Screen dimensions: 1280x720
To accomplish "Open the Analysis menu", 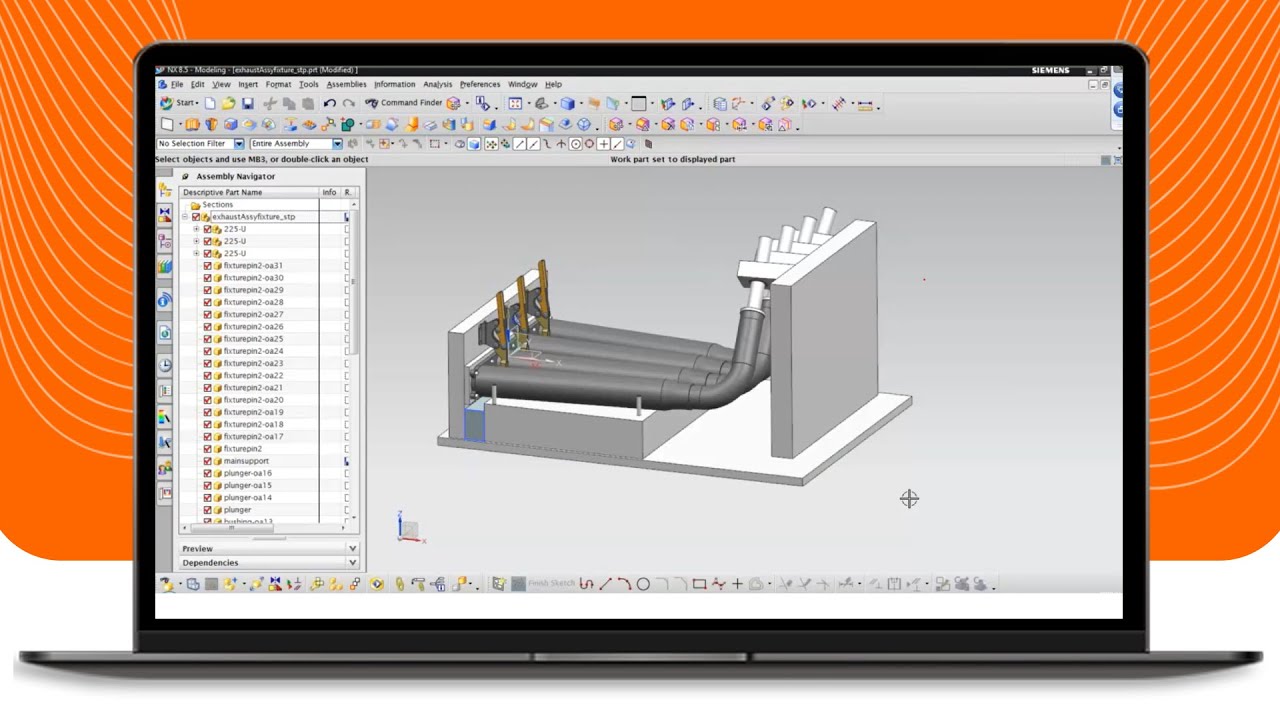I will point(437,84).
